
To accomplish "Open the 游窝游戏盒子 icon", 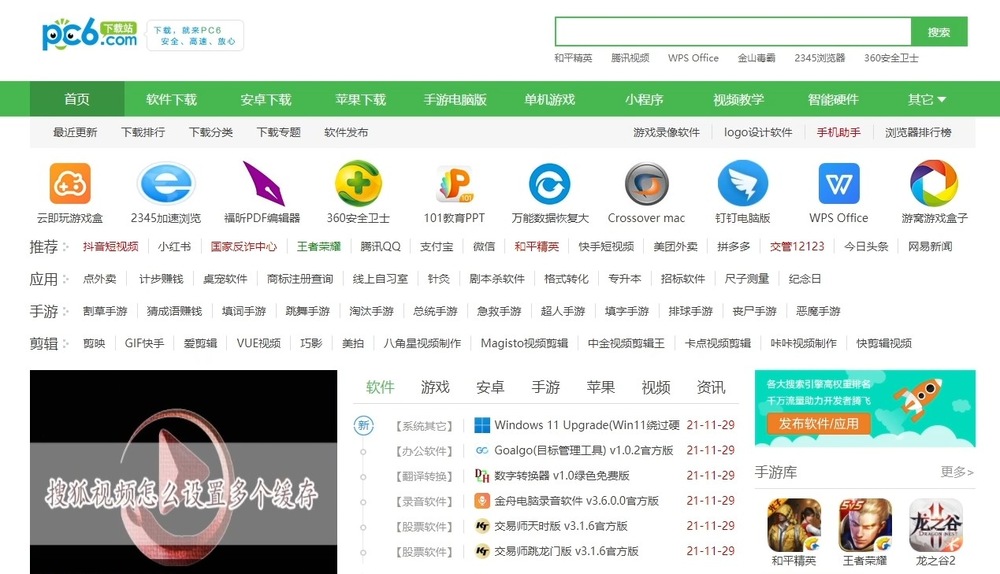I will pos(934,184).
